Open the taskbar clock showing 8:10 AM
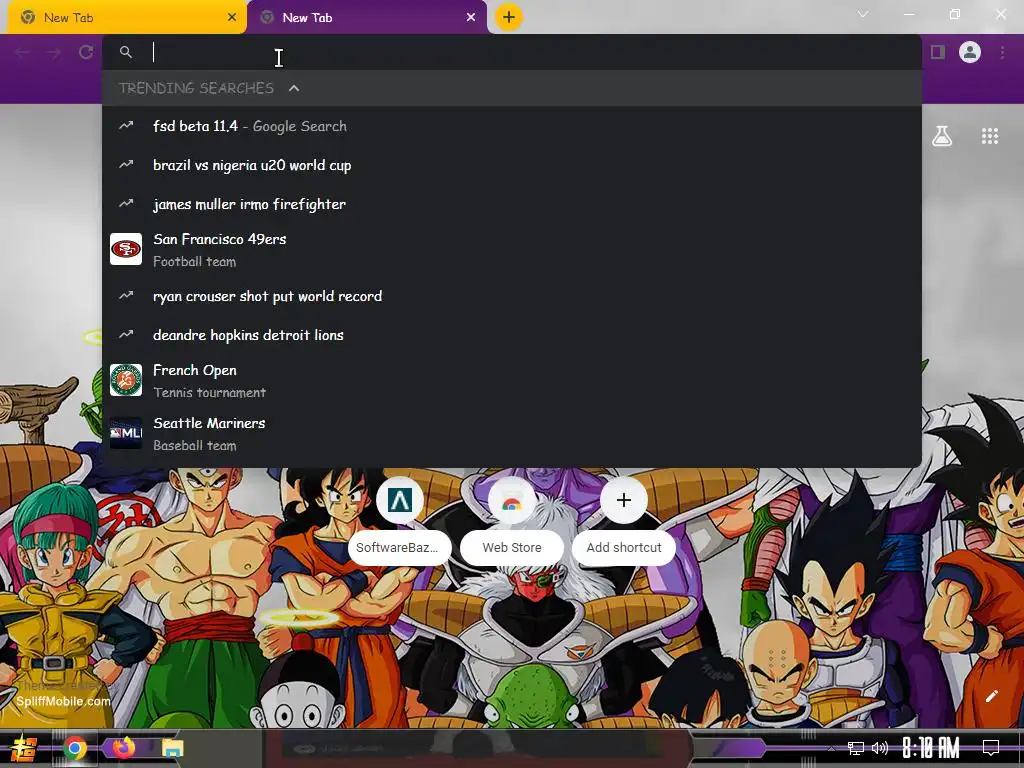 (x=931, y=748)
